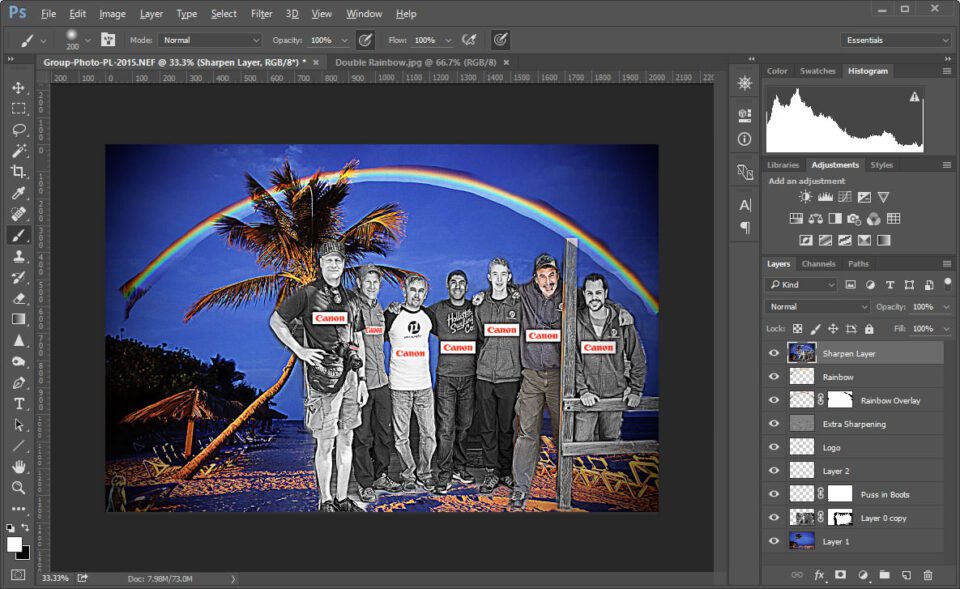This screenshot has width=960, height=589.
Task: Delete layer with trash icon
Action: pyautogui.click(x=928, y=575)
